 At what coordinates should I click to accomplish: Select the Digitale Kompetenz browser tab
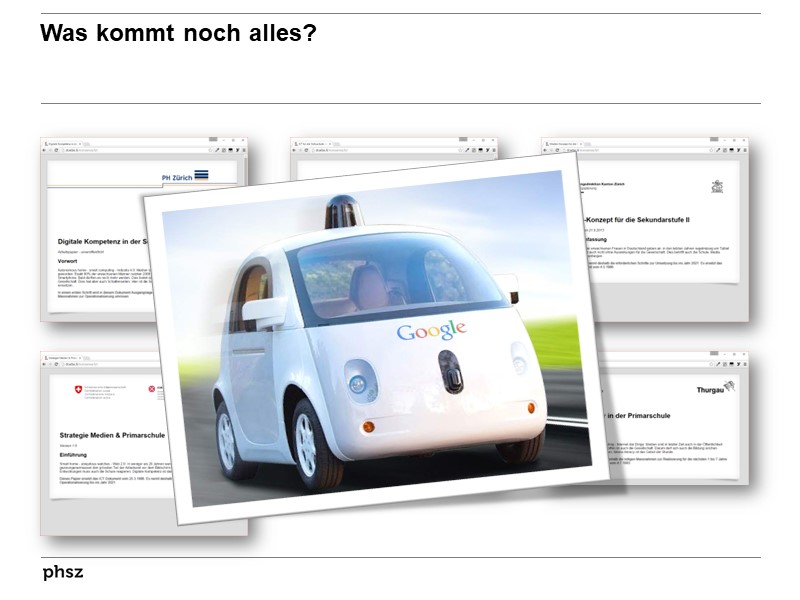coord(61,141)
